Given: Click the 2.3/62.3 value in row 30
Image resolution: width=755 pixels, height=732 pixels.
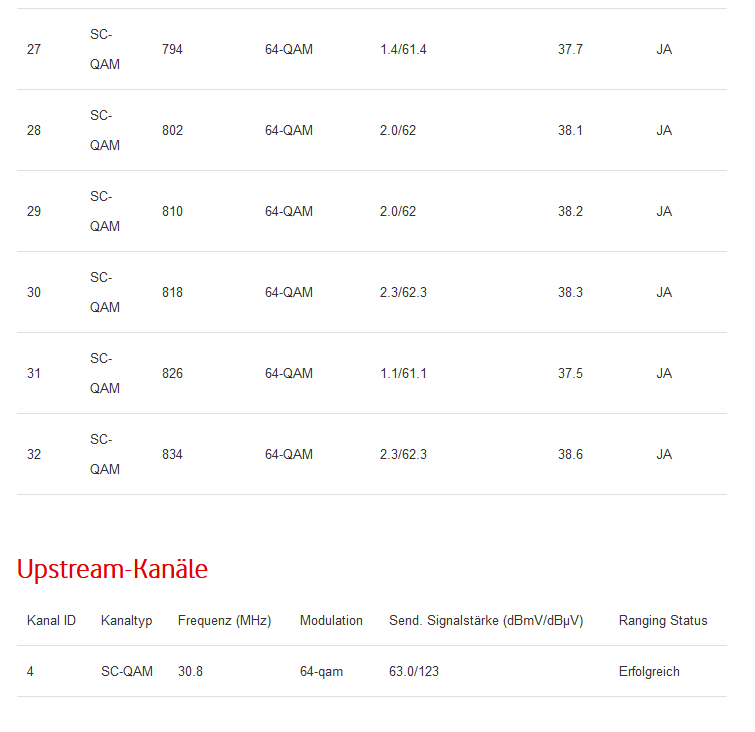Looking at the screenshot, I should coord(403,292).
